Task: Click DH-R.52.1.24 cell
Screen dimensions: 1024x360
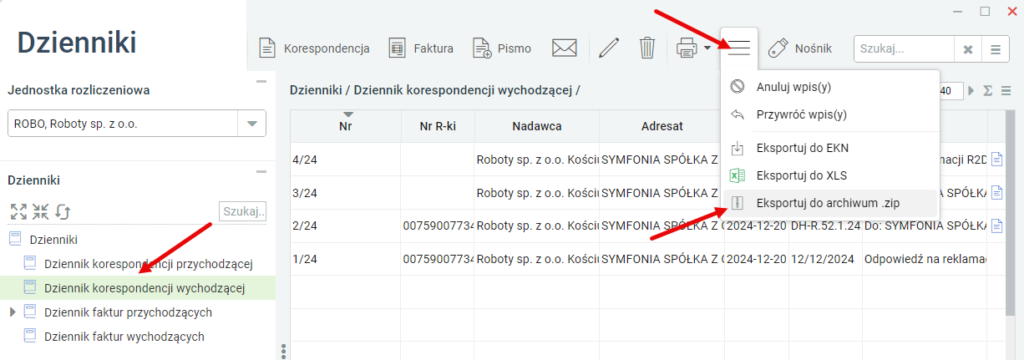Action: 825,225
